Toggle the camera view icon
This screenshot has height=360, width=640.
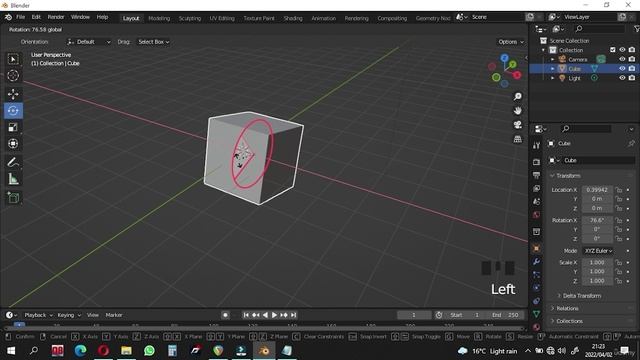(x=518, y=125)
